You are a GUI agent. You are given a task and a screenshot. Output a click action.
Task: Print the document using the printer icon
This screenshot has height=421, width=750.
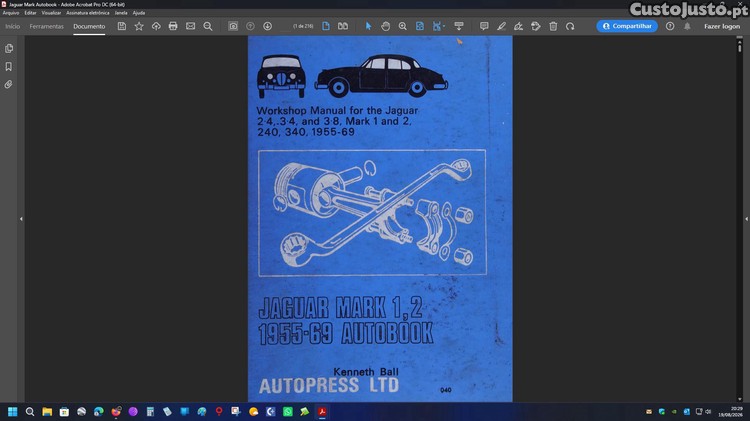click(173, 26)
